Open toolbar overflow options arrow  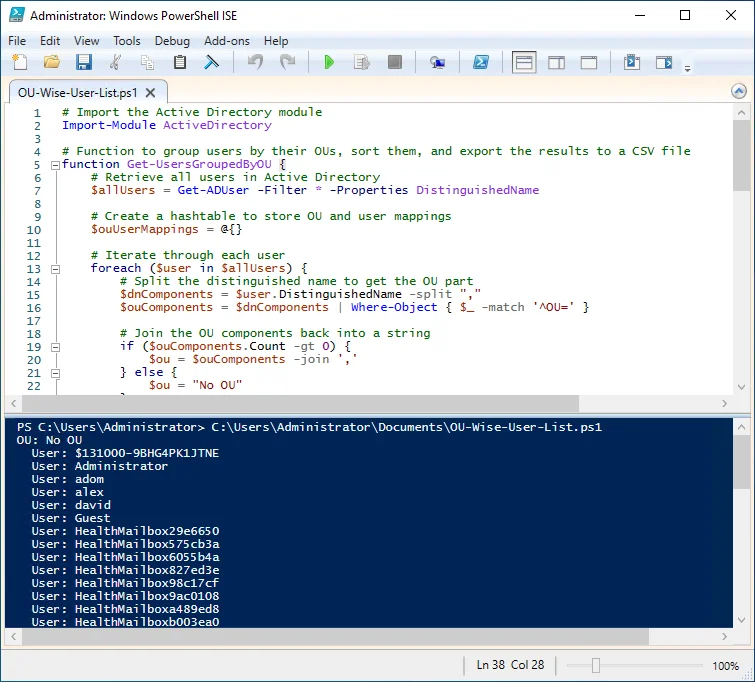[x=688, y=69]
